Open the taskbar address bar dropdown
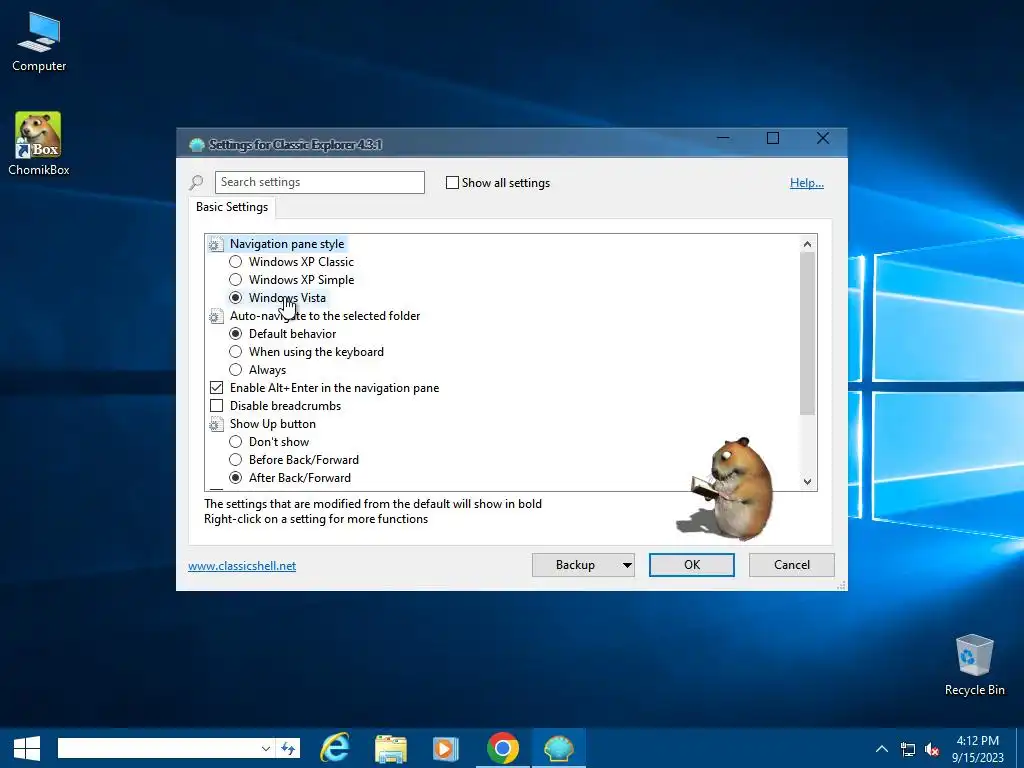The width and height of the screenshot is (1024, 768). pos(266,748)
